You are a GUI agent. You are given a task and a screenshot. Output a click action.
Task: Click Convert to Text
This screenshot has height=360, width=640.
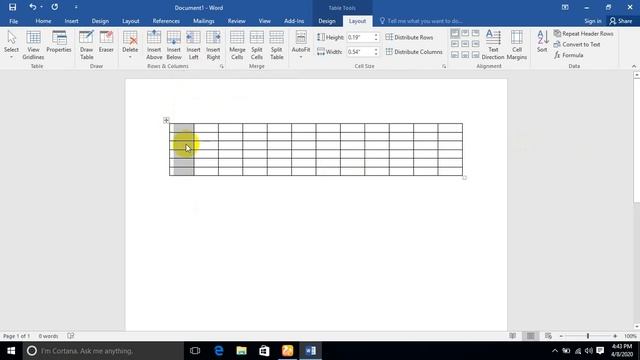[x=577, y=44]
